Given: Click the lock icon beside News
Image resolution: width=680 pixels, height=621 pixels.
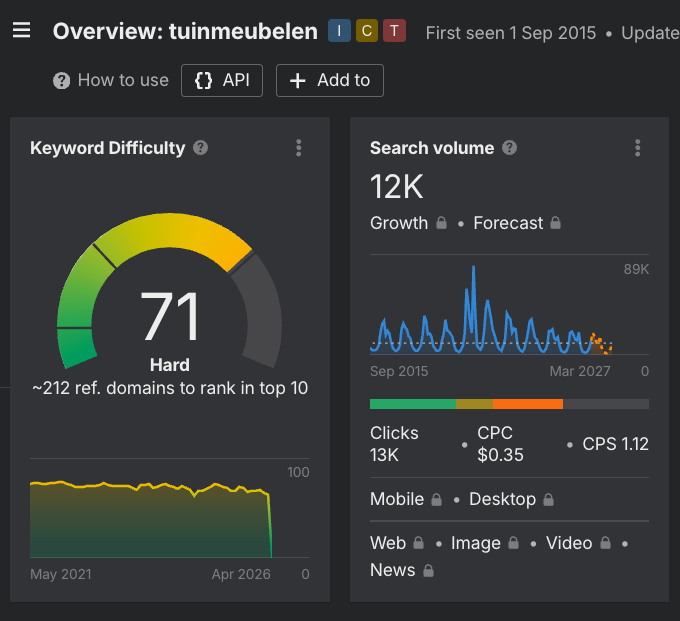Looking at the screenshot, I should coord(428,571).
